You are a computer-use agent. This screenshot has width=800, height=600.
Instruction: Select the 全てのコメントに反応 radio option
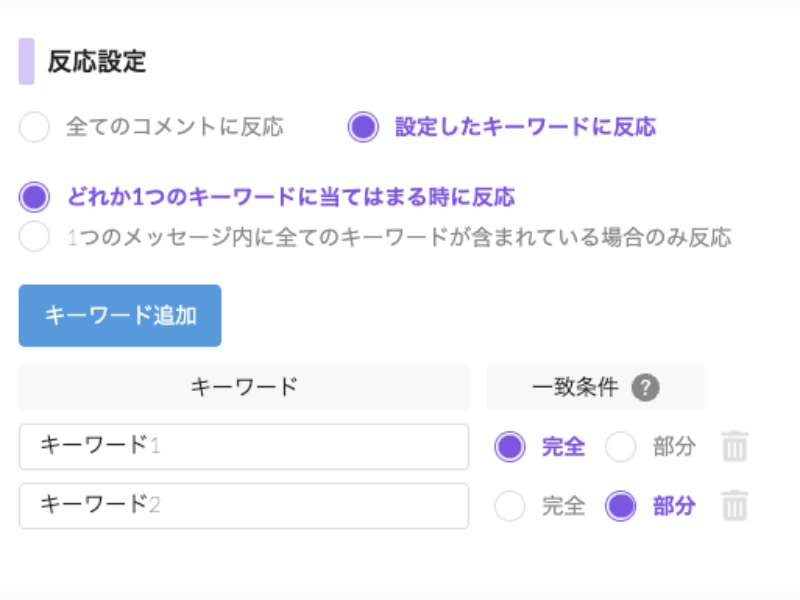click(35, 128)
